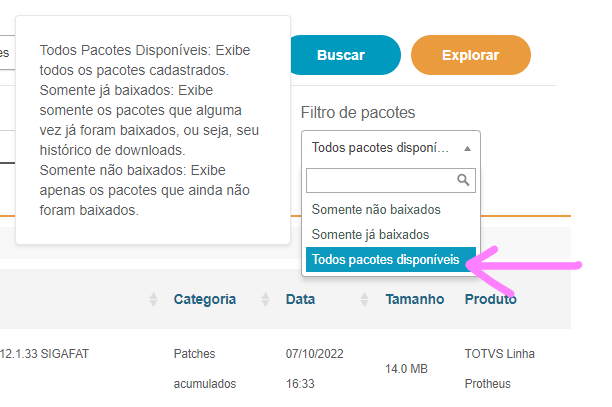Image resolution: width=612 pixels, height=407 pixels.
Task: Choose Somente já baixados option
Action: click(x=370, y=234)
